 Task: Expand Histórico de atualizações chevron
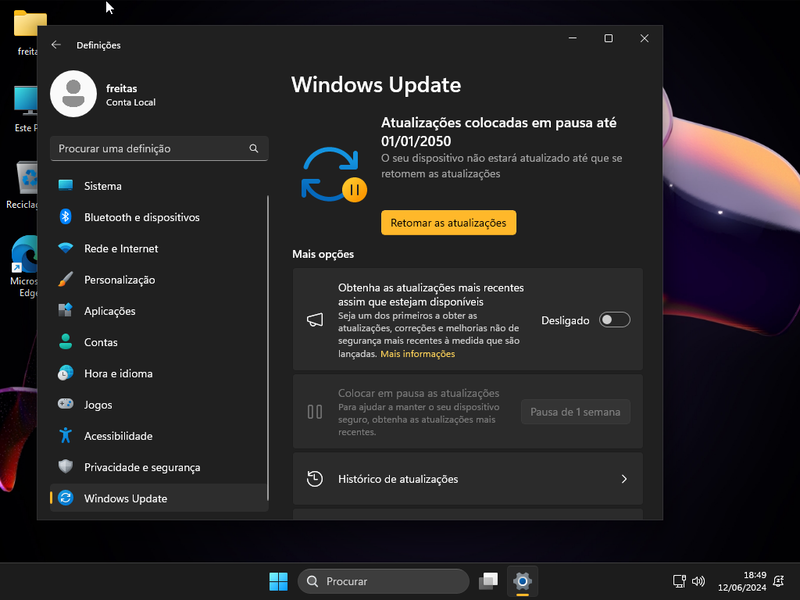click(x=624, y=479)
